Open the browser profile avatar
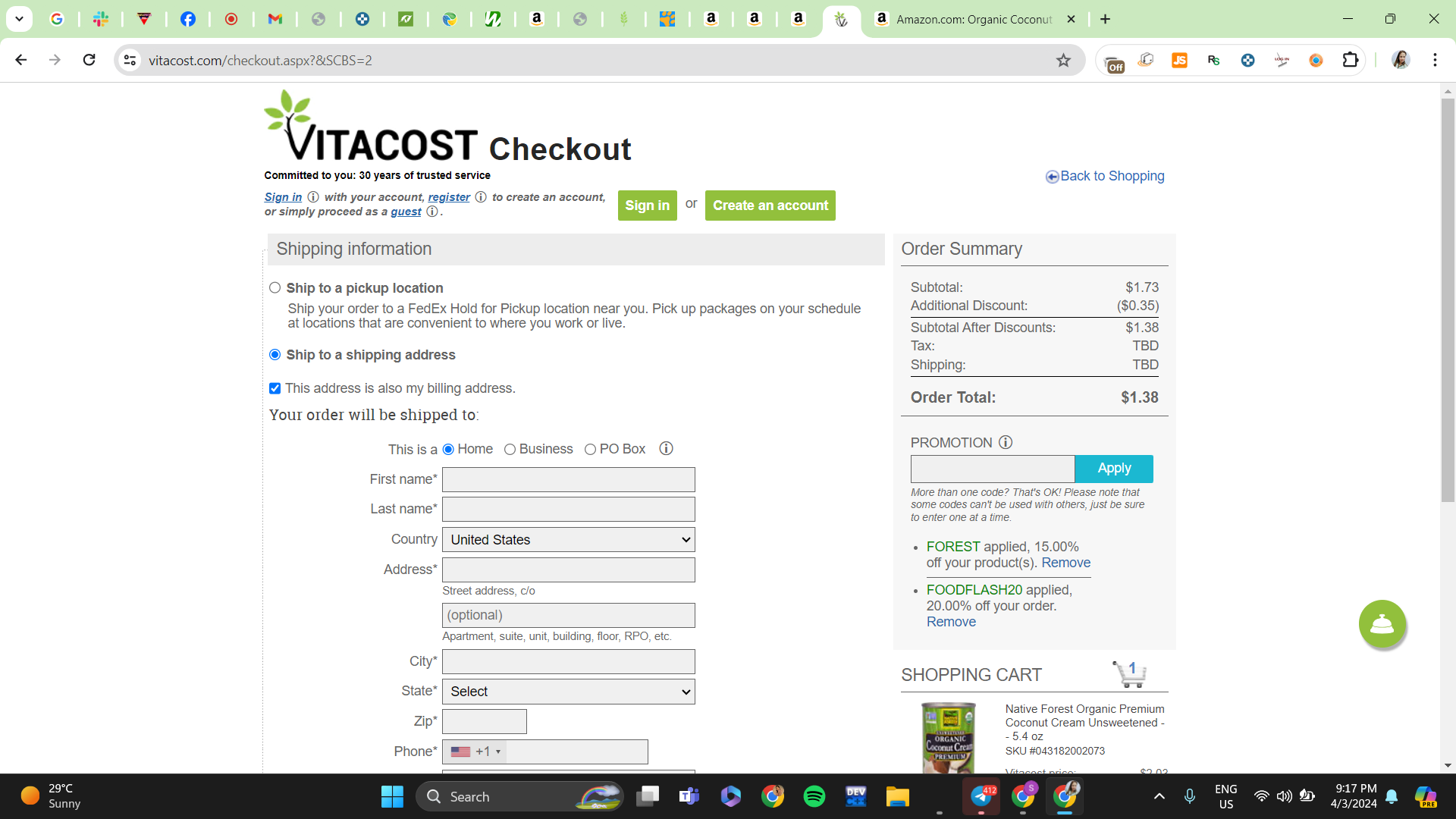The width and height of the screenshot is (1456, 819). coord(1401,60)
